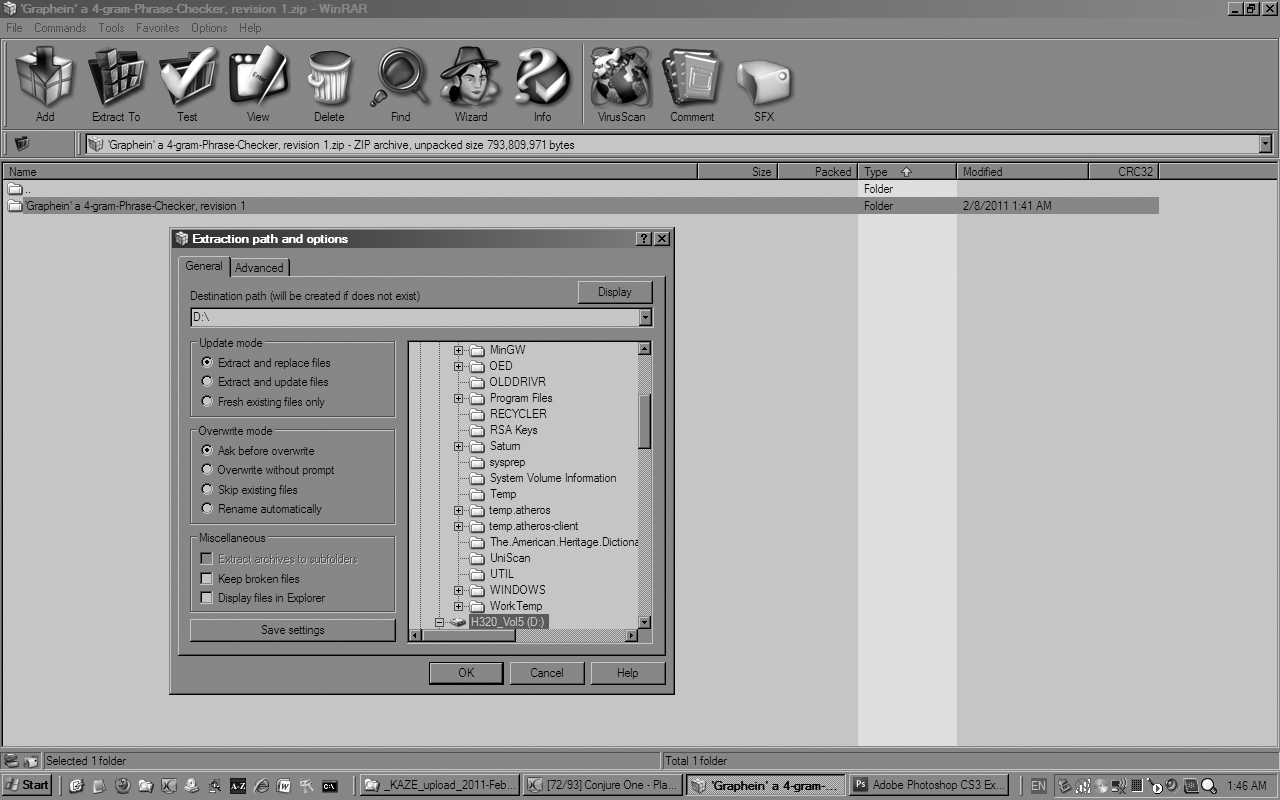Click the Display button
1280x800 pixels.
615,292
